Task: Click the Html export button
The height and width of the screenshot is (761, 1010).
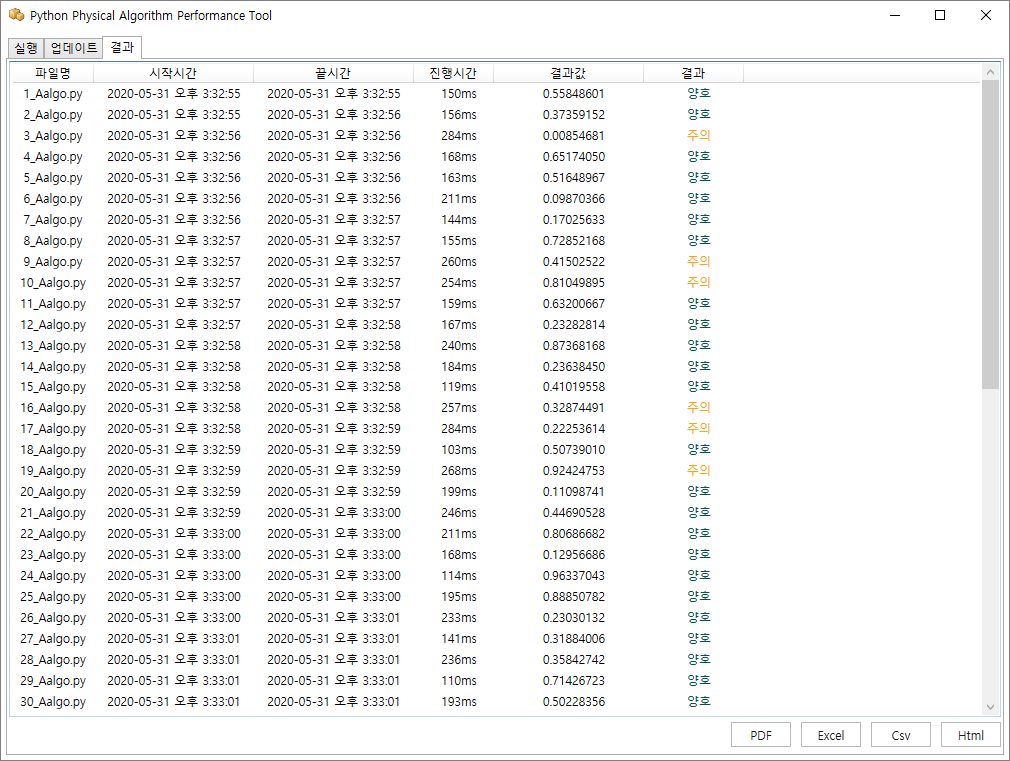Action: [x=971, y=735]
